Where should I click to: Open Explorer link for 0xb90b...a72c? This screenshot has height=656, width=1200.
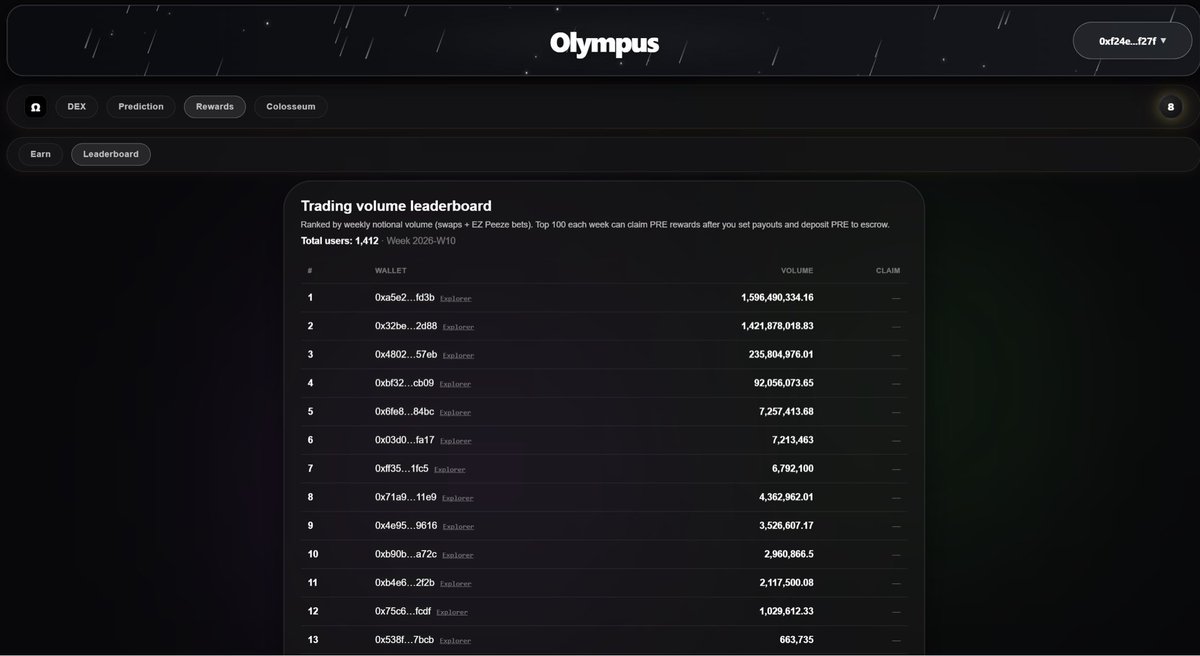[457, 555]
